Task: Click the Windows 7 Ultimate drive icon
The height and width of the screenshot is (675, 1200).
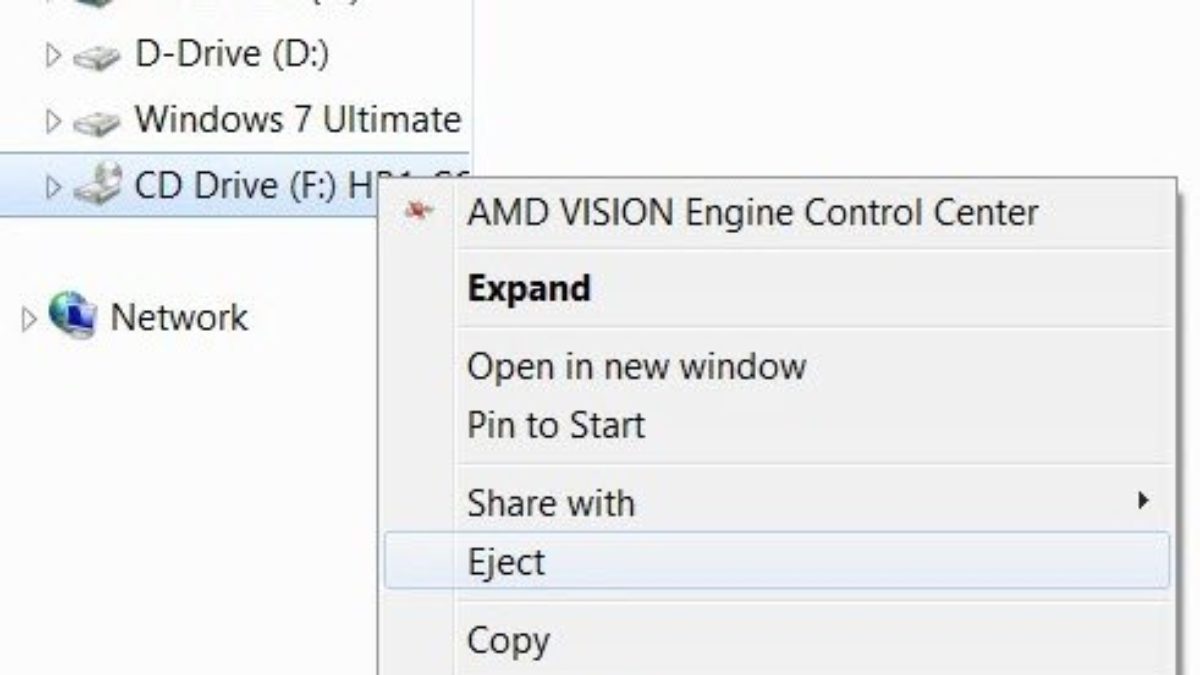Action: point(96,122)
